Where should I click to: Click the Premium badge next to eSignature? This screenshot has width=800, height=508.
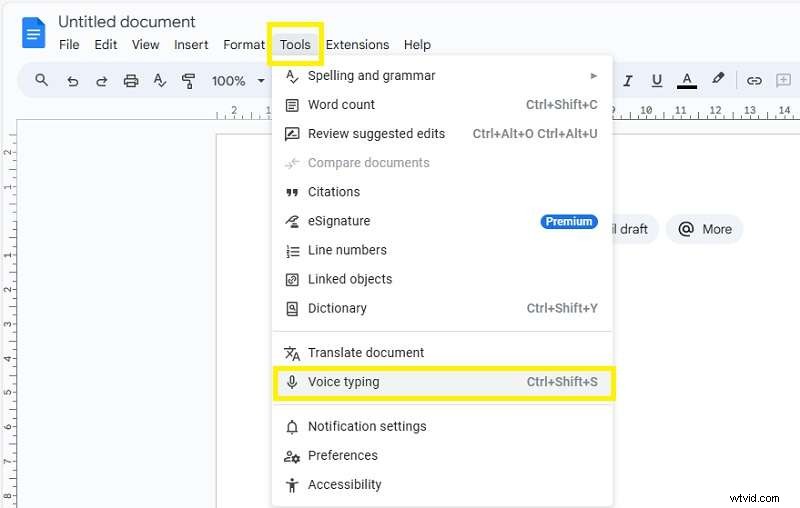point(569,222)
